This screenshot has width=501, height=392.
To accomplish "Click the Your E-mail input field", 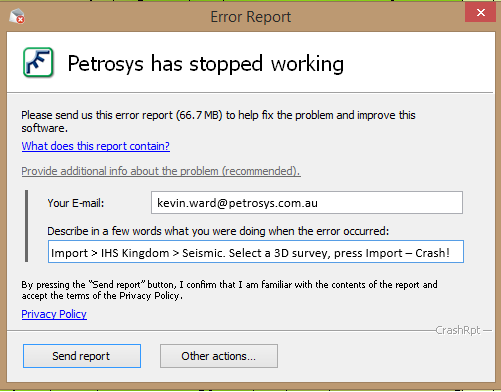I will coord(307,202).
